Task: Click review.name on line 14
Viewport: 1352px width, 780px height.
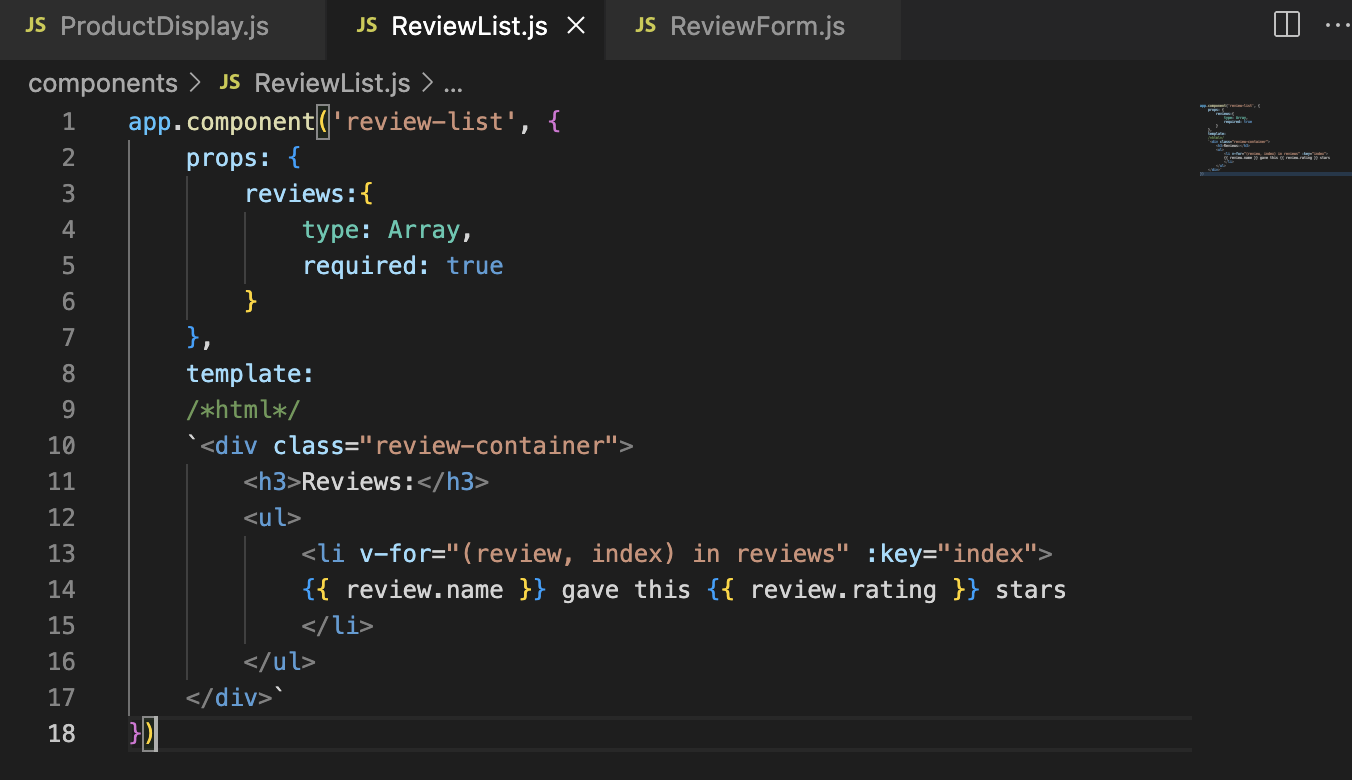Action: 425,590
